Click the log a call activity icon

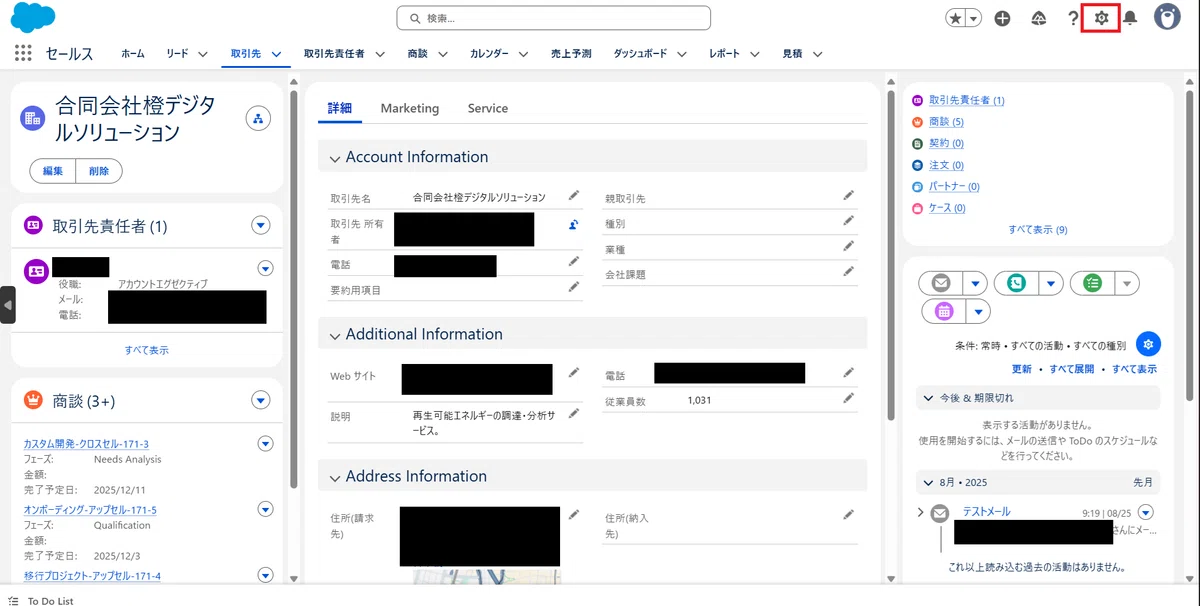point(1016,283)
